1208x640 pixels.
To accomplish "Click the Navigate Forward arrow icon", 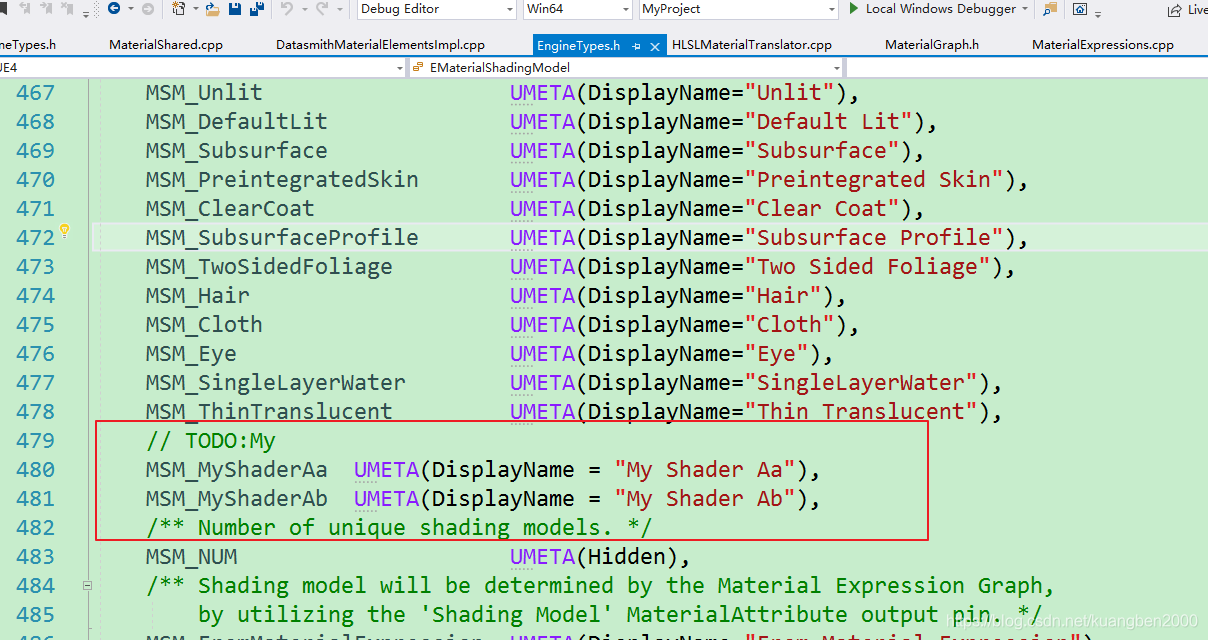I will point(148,10).
